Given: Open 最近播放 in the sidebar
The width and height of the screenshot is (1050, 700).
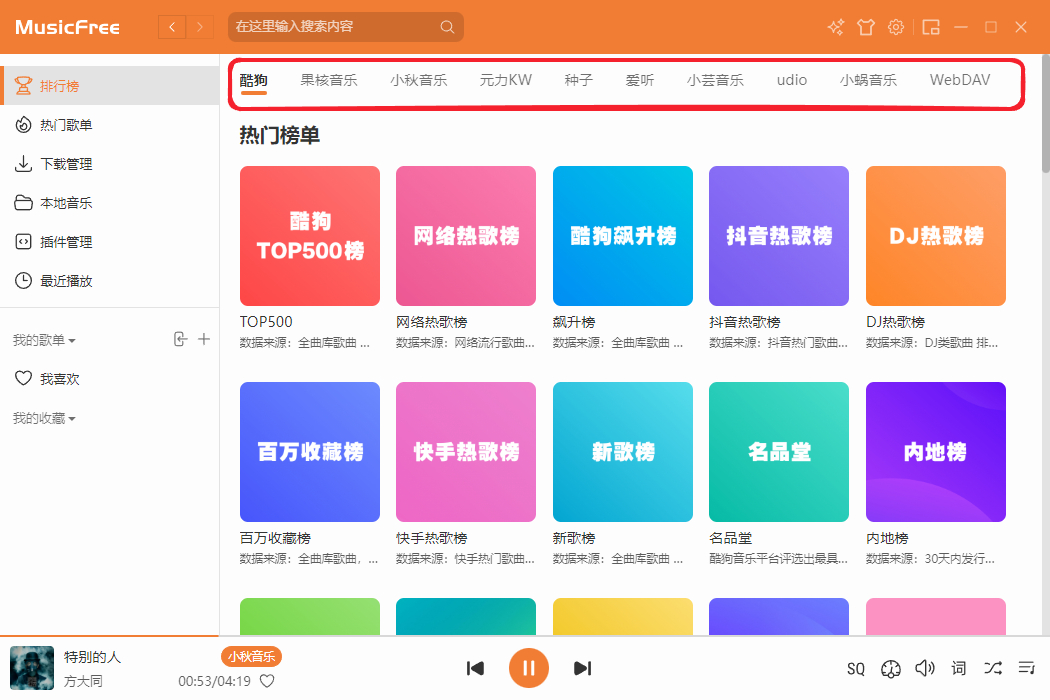Looking at the screenshot, I should (110, 281).
